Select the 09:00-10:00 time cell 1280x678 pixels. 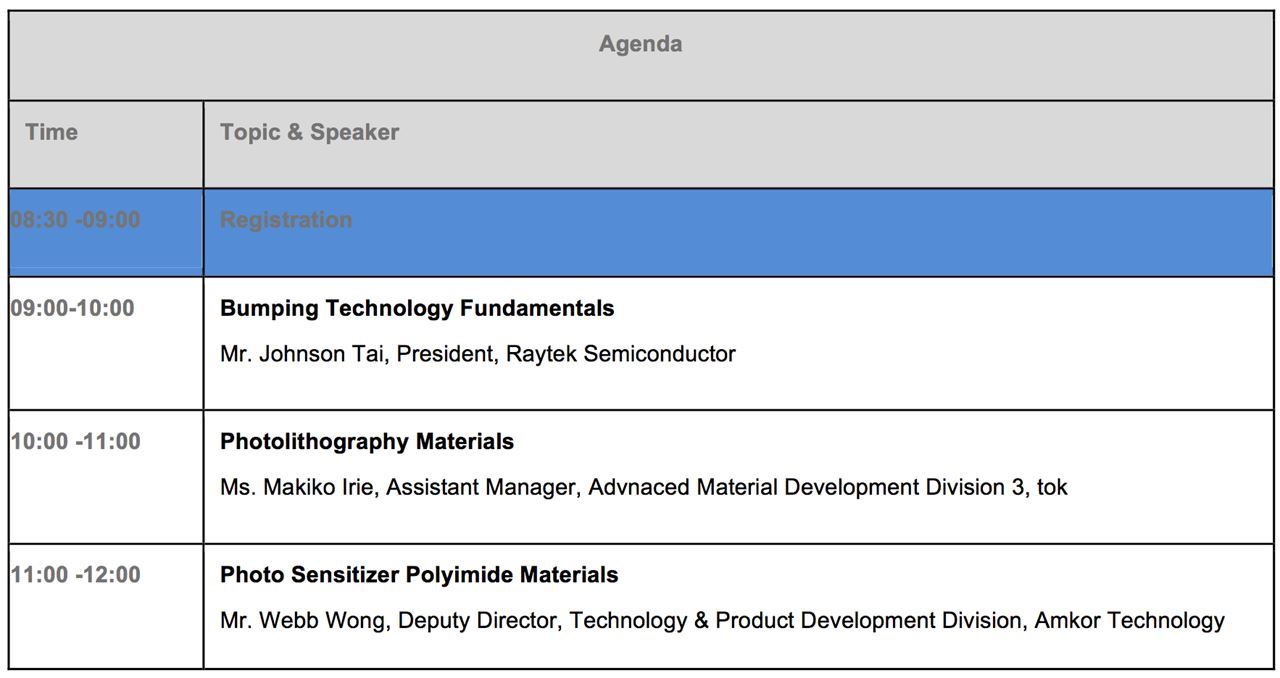(73, 308)
